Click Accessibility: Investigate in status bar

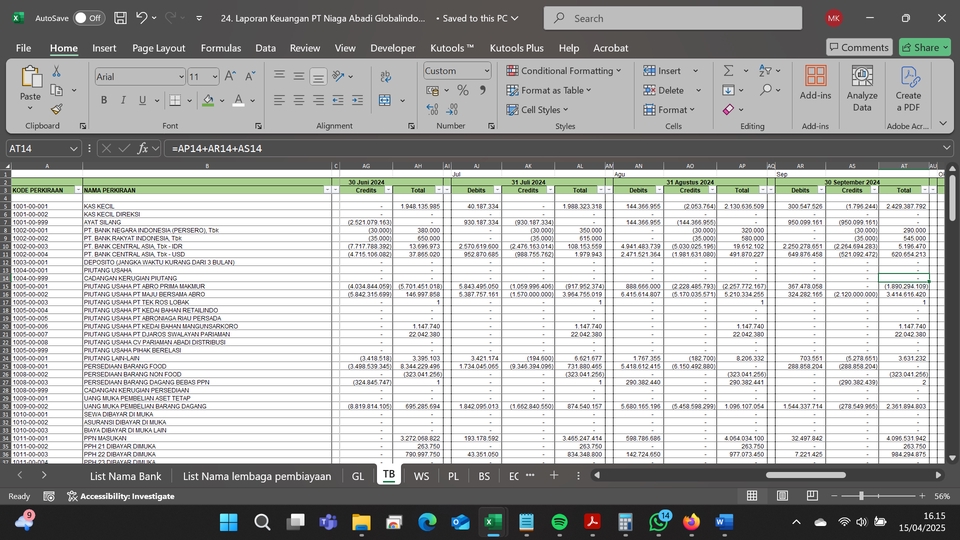(x=121, y=496)
